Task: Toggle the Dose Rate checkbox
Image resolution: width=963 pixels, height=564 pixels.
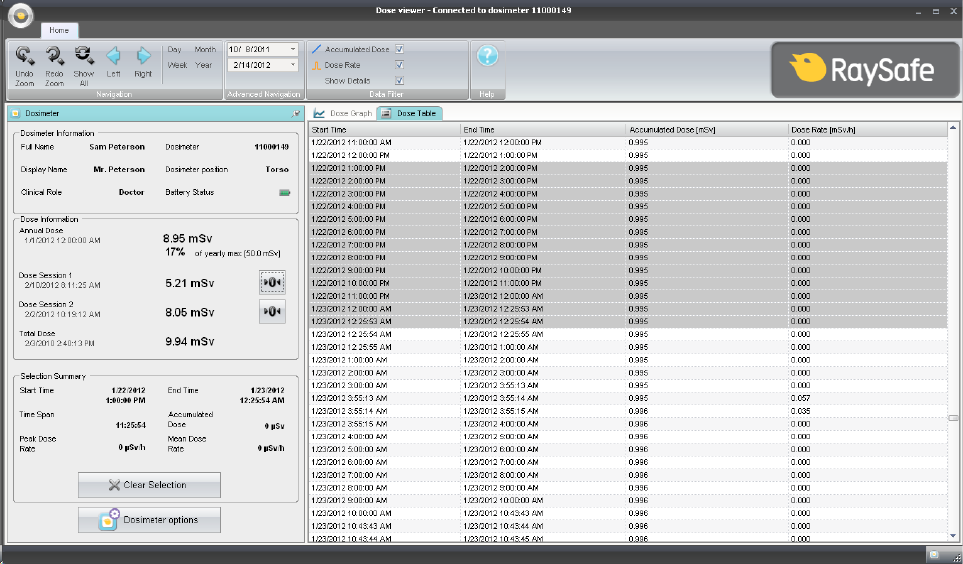Action: point(399,65)
